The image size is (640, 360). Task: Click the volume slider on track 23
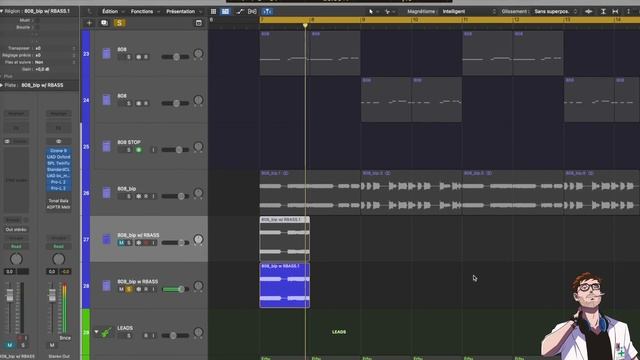[175, 57]
